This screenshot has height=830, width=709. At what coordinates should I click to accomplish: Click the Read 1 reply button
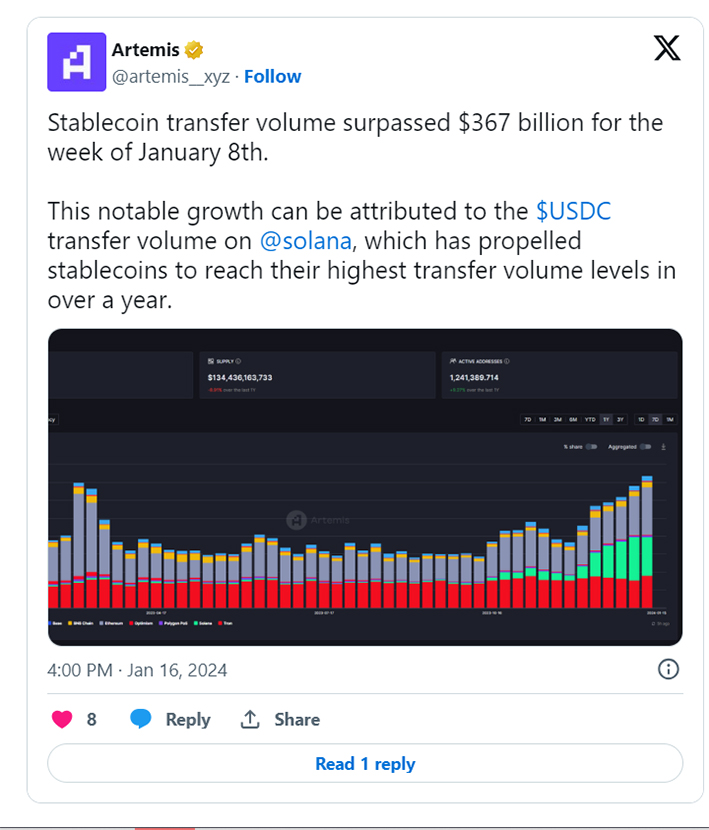[x=365, y=763]
